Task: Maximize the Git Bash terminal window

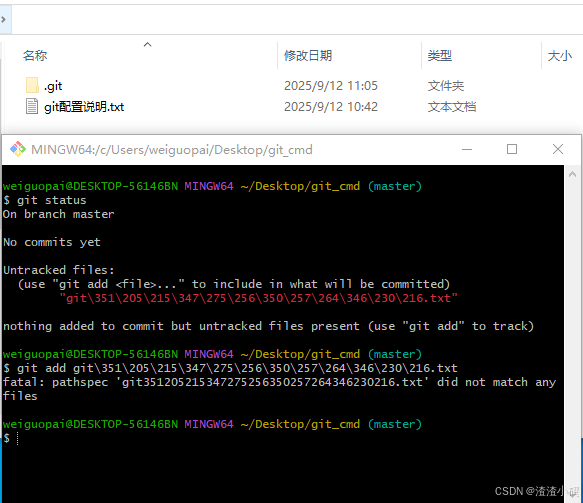Action: pos(512,149)
